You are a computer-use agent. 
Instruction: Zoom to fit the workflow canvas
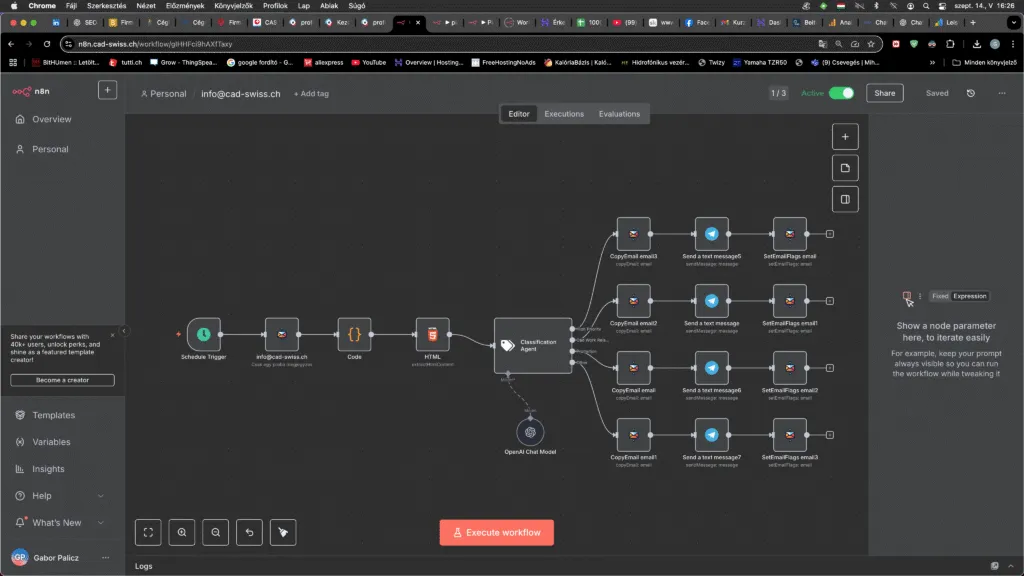pos(148,532)
